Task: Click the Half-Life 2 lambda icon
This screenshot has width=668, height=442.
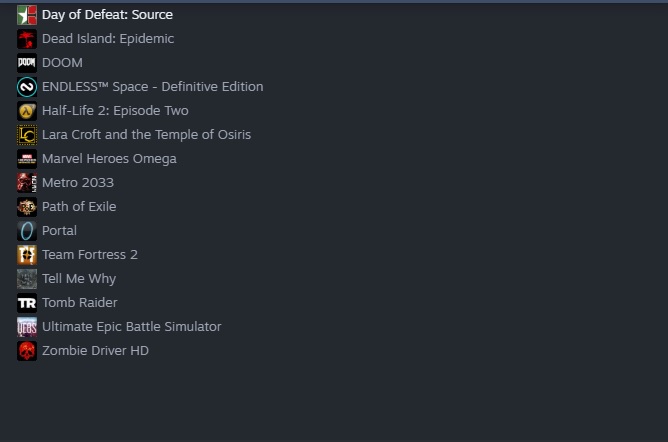Action: 27,111
